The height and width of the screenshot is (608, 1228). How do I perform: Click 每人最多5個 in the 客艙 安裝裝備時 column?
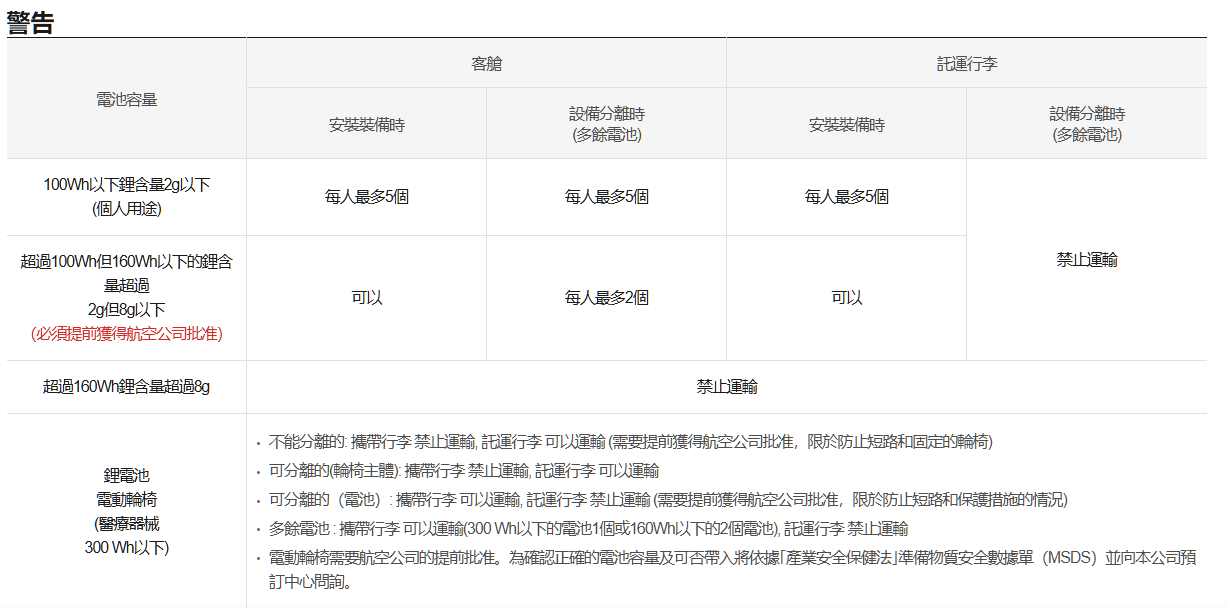[367, 197]
